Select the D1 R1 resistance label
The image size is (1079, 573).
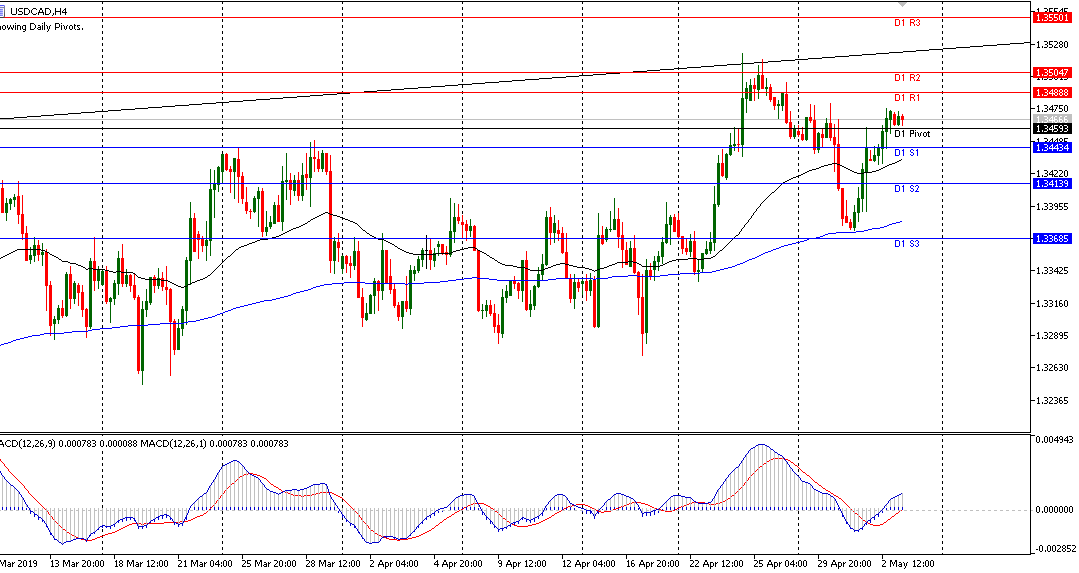tap(907, 97)
